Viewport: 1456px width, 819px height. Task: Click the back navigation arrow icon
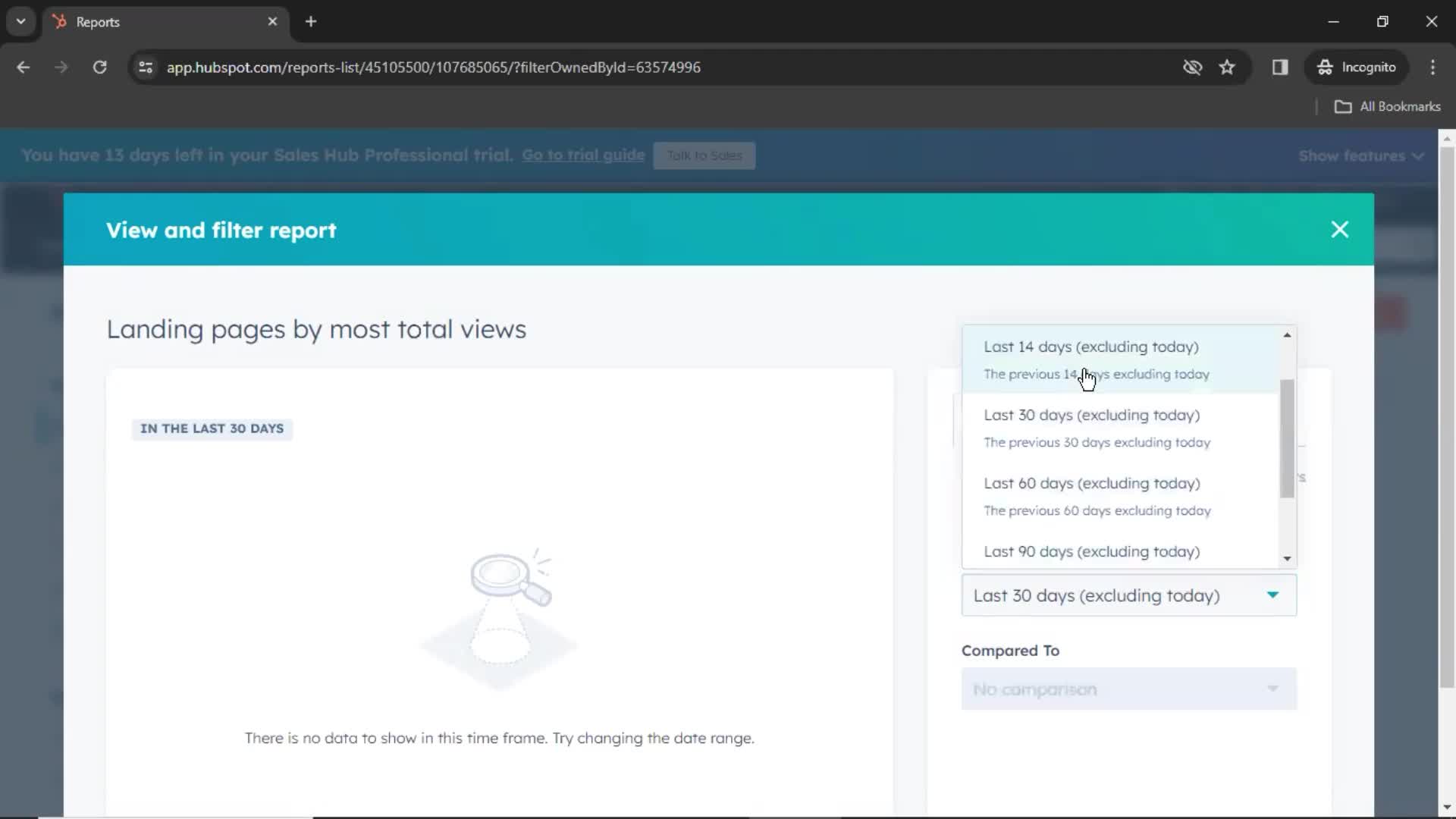[x=24, y=67]
